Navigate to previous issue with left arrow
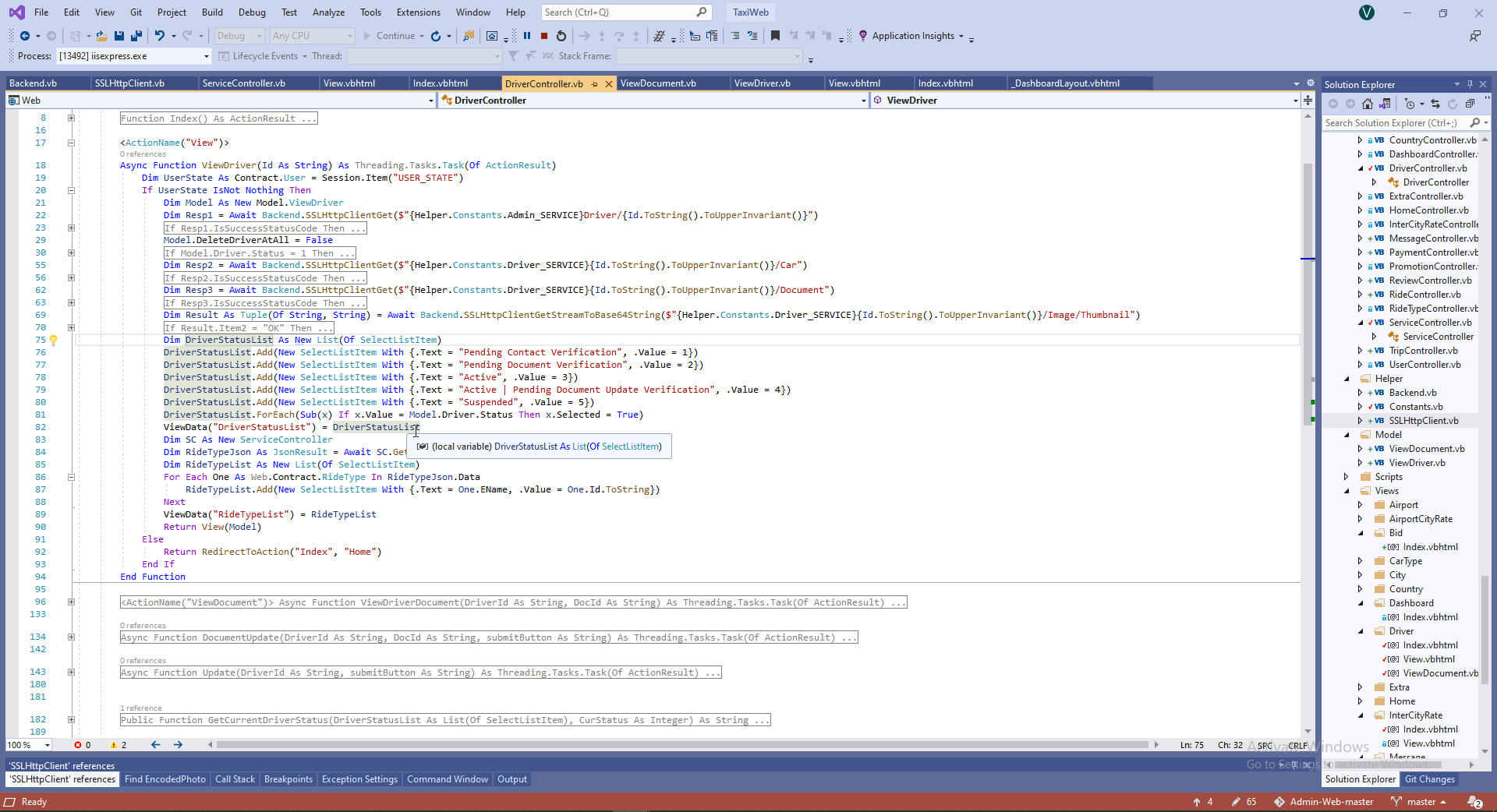The width and height of the screenshot is (1497, 812). (156, 745)
